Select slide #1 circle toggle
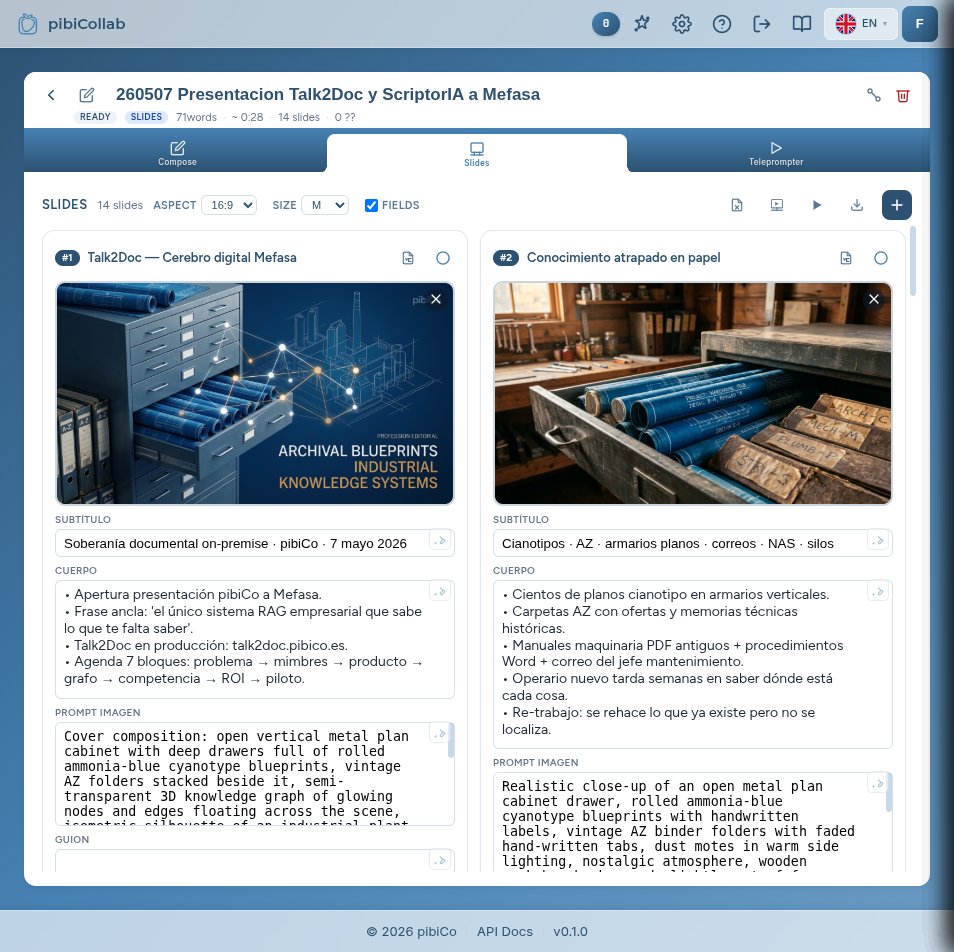The height and width of the screenshot is (952, 954). pos(443,258)
